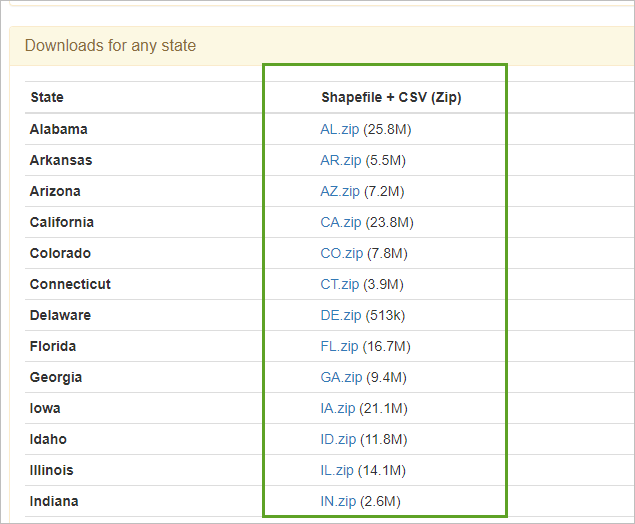
Task: Download CA.zip for California
Action: (340, 222)
